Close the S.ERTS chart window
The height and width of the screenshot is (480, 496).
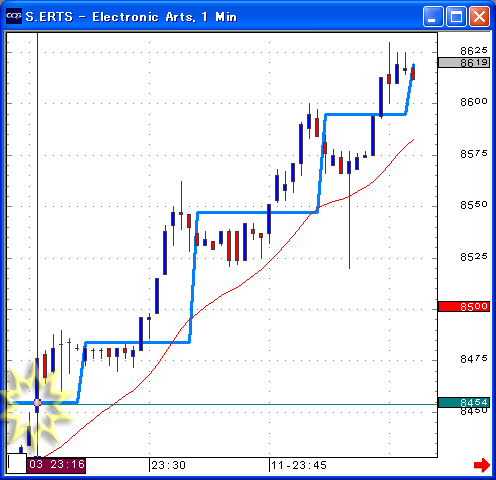click(480, 16)
